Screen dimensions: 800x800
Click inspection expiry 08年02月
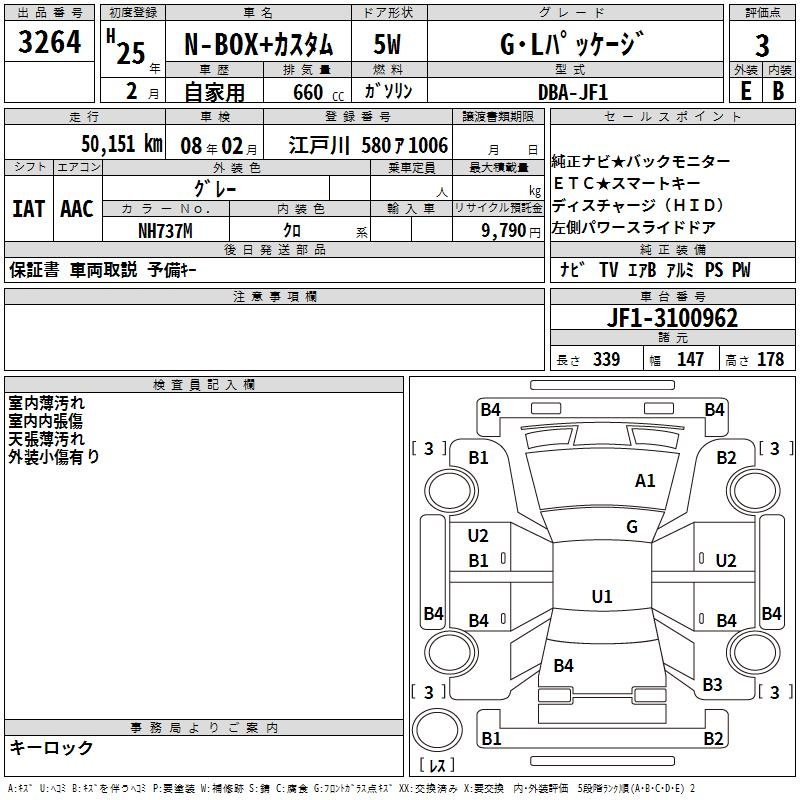[219, 146]
